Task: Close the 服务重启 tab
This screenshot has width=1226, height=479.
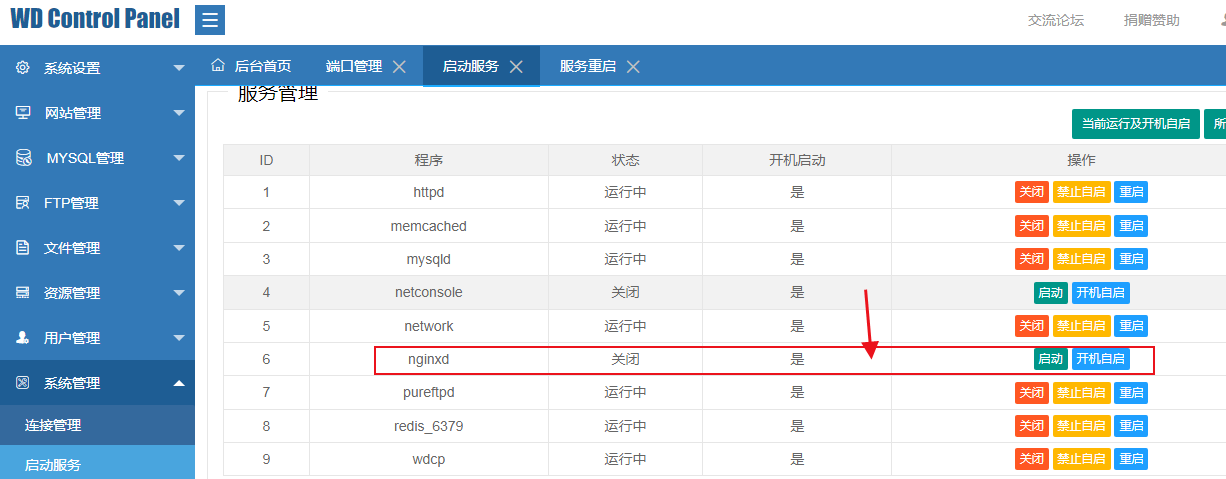Action: (x=633, y=67)
